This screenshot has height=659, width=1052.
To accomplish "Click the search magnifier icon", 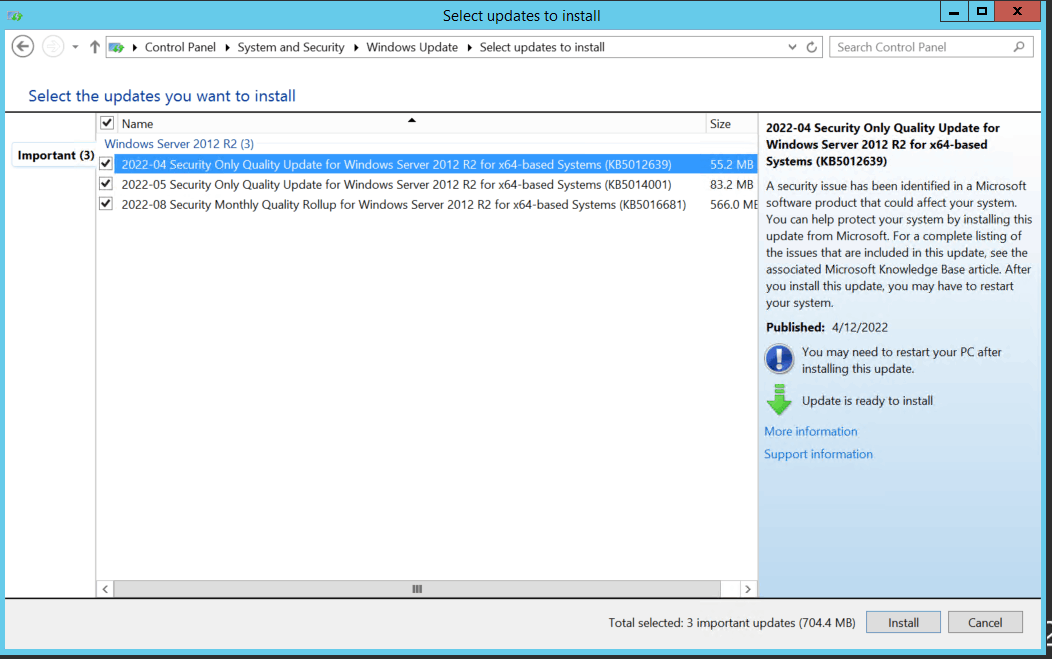I will point(1019,47).
